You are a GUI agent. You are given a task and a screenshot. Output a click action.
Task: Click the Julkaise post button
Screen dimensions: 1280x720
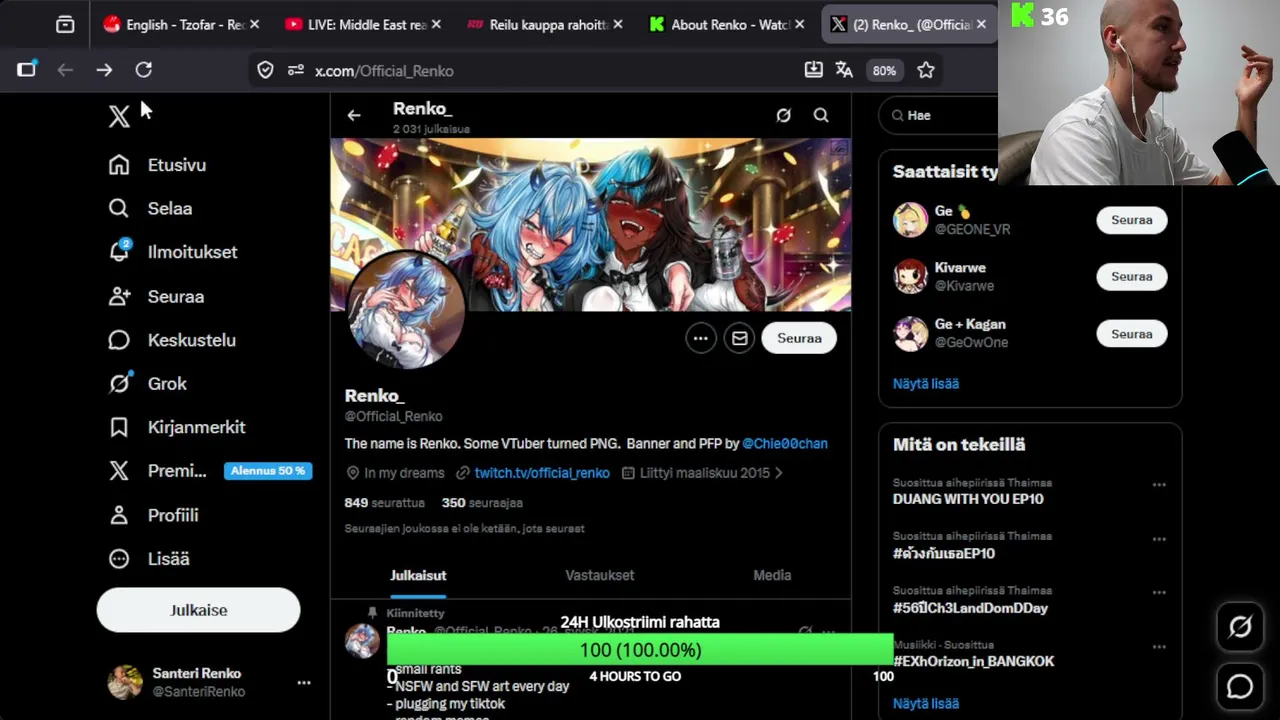pyautogui.click(x=198, y=610)
